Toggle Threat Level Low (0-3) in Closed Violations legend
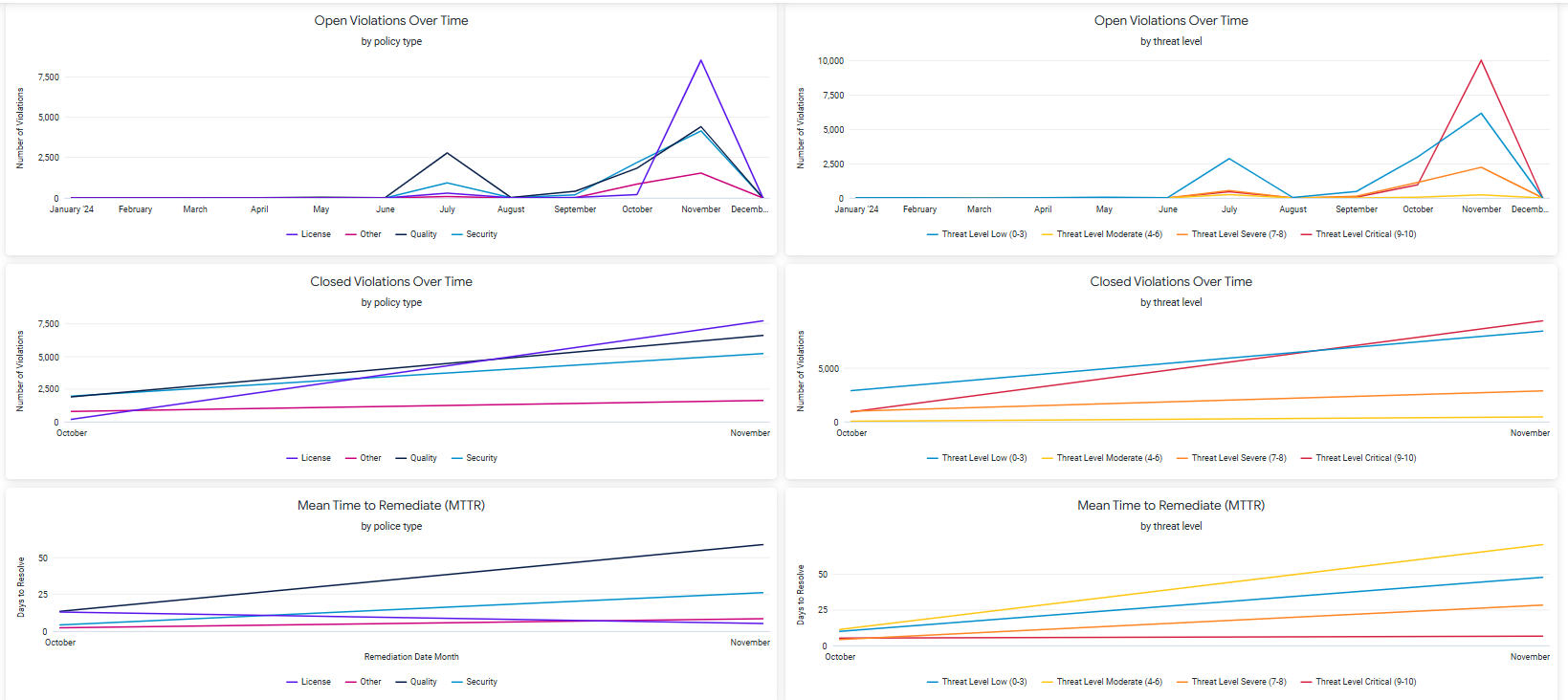Screen dimensions: 1568x700 (977, 458)
